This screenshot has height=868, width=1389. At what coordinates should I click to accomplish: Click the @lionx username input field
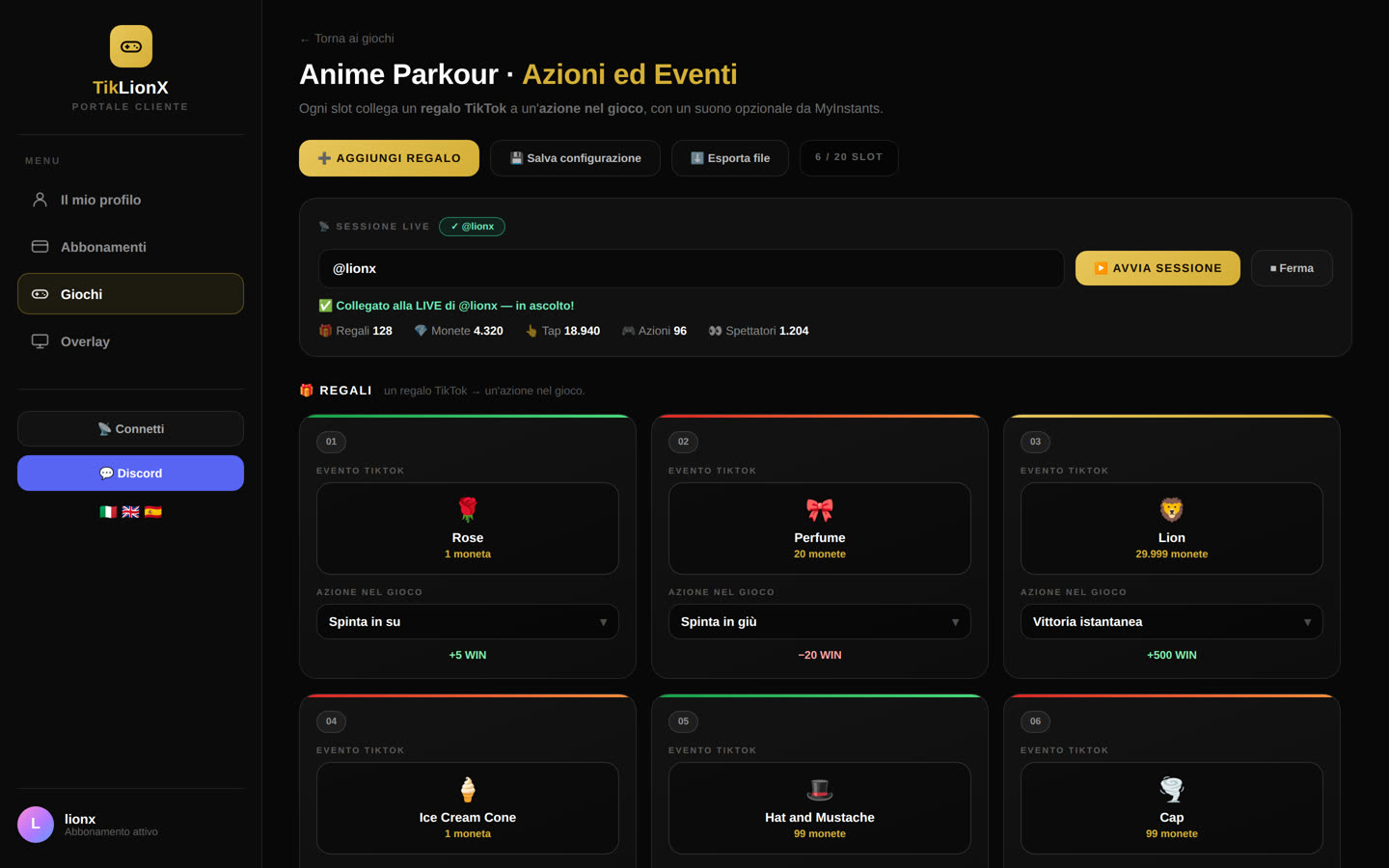pyautogui.click(x=692, y=268)
